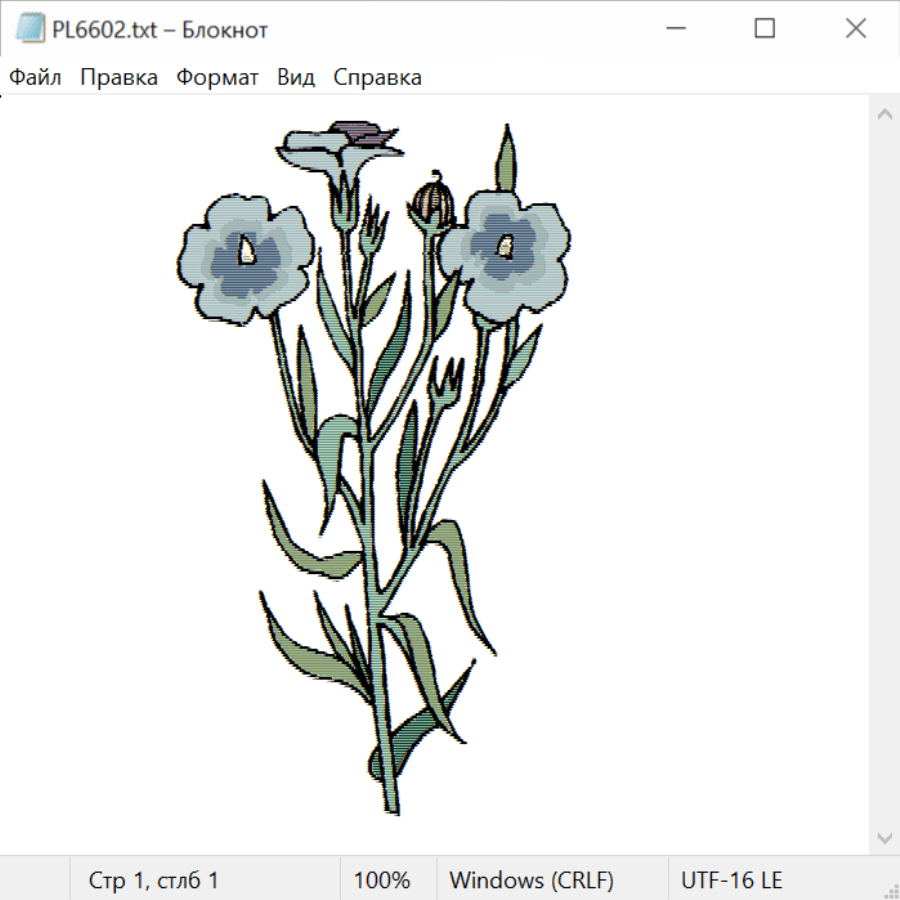
Task: Click the 100% zoom level indicator
Action: pyautogui.click(x=382, y=881)
